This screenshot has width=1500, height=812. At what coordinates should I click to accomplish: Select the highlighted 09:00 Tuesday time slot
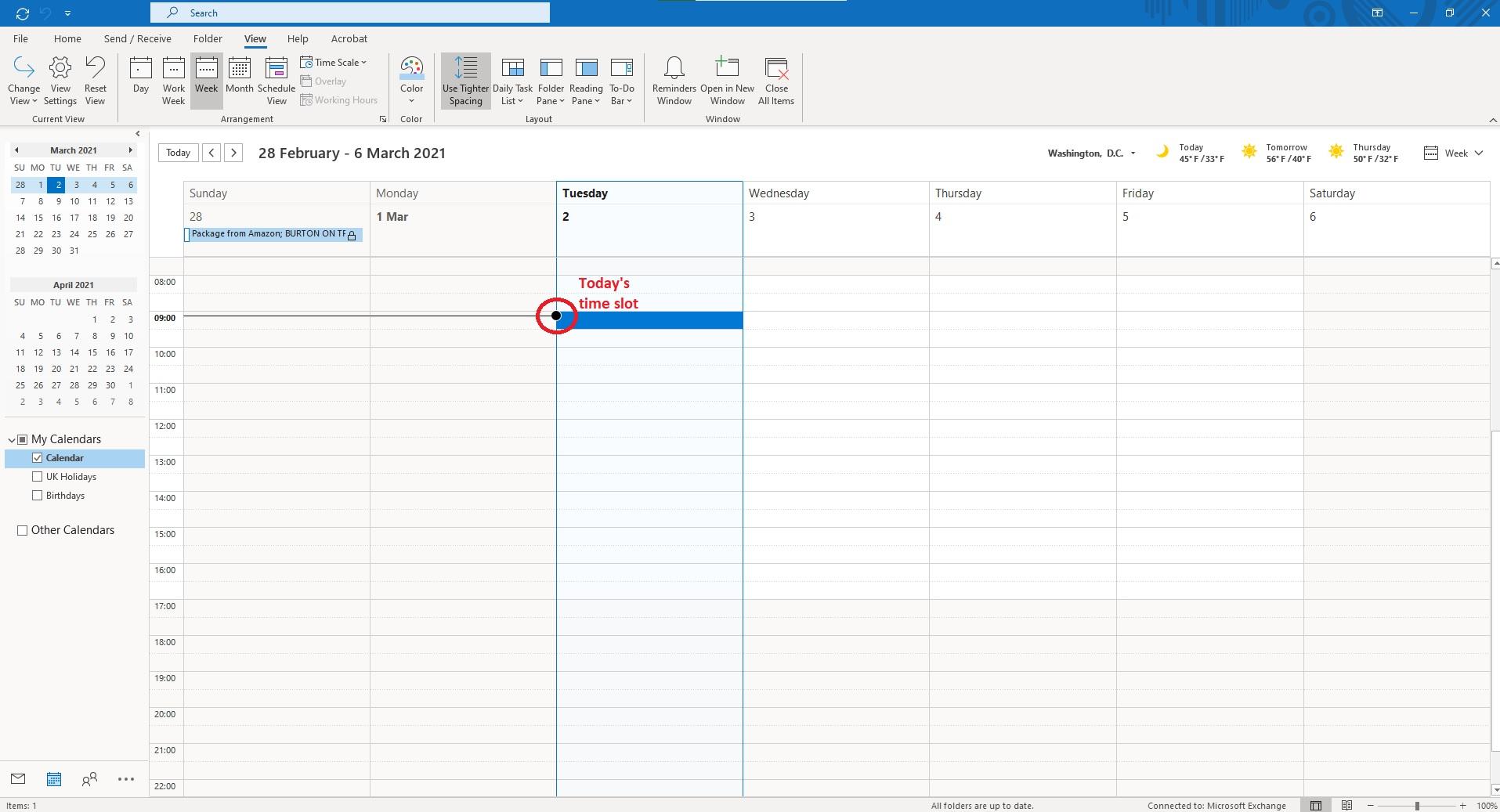[x=649, y=320]
